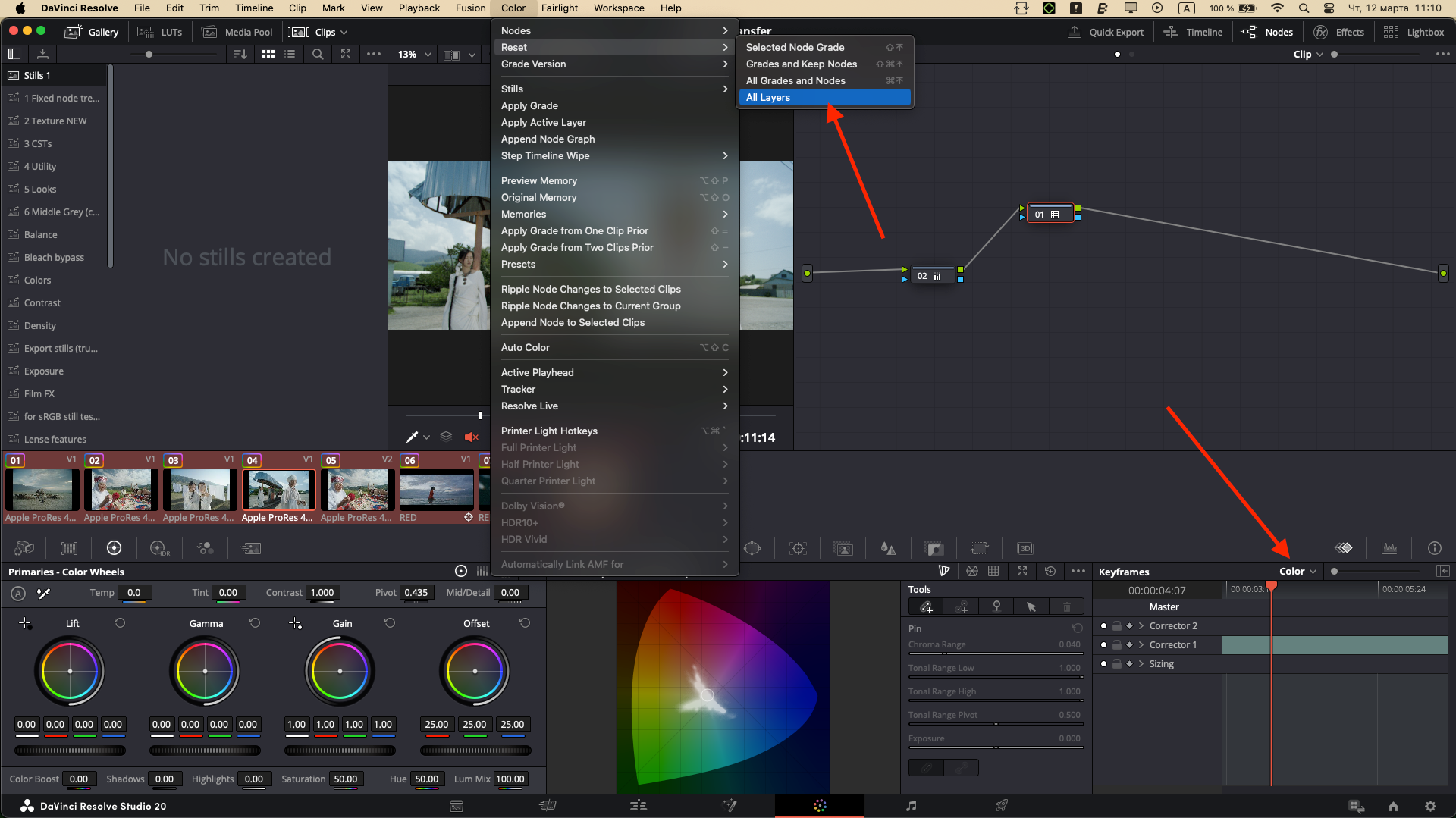Viewport: 1456px width, 818px height.
Task: Select the eyedropper picker in Primaries panel
Action: [x=43, y=594]
